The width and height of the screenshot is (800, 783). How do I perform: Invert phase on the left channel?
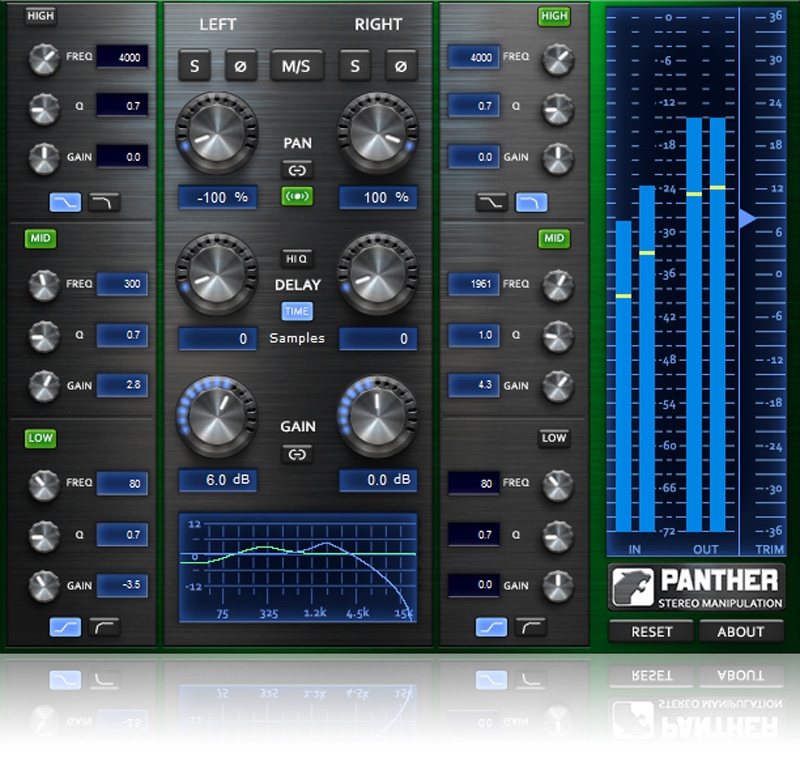click(x=241, y=66)
